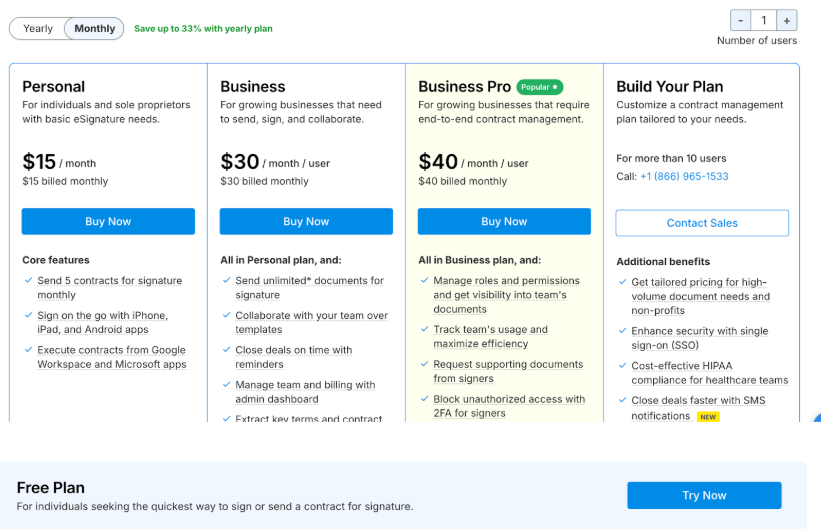Click checkmark next to Enhance security with SSO
Viewport: 825px width, 532px height.
tap(622, 331)
